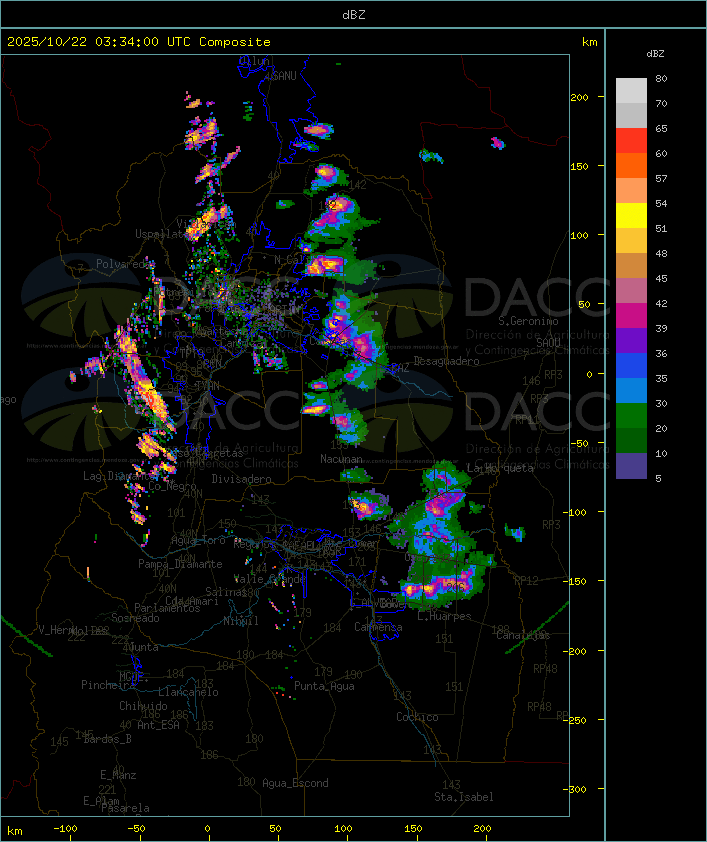Click the '5' value label in legend
Image resolution: width=707 pixels, height=842 pixels.
(x=658, y=478)
